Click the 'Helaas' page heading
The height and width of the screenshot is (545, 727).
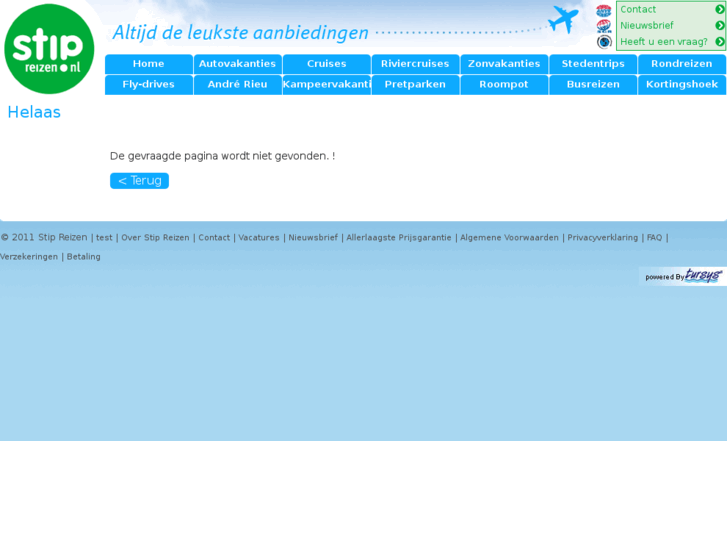click(34, 112)
